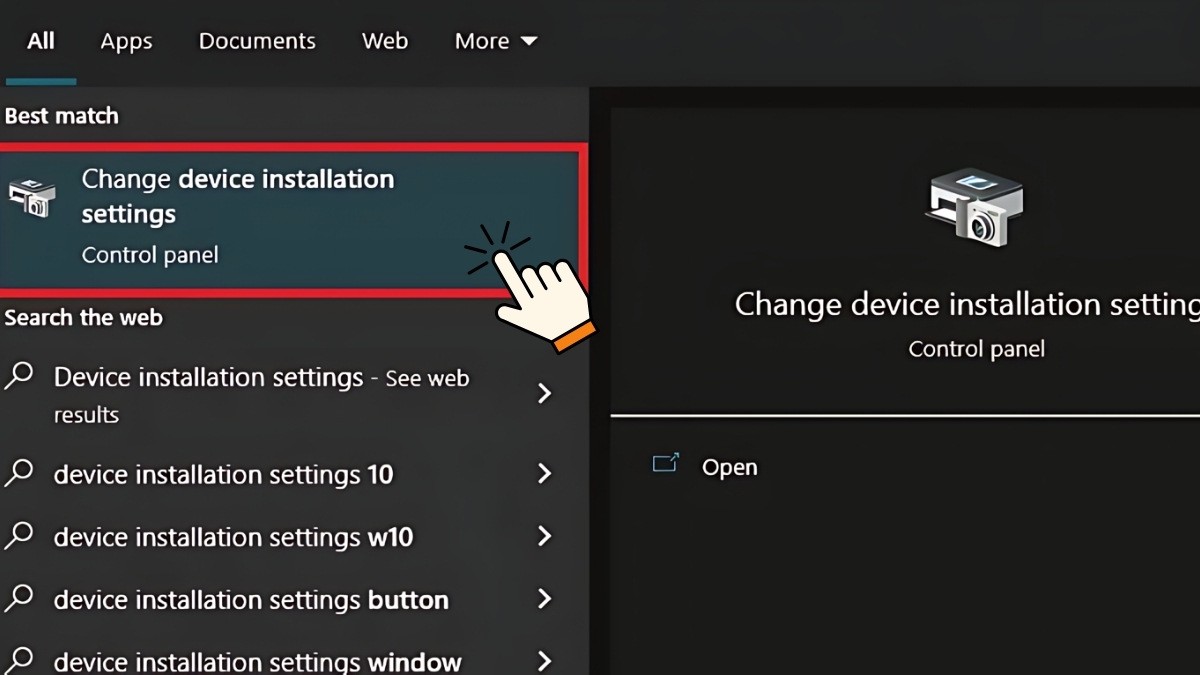Select the All search tab
This screenshot has height=675, width=1200.
41,41
